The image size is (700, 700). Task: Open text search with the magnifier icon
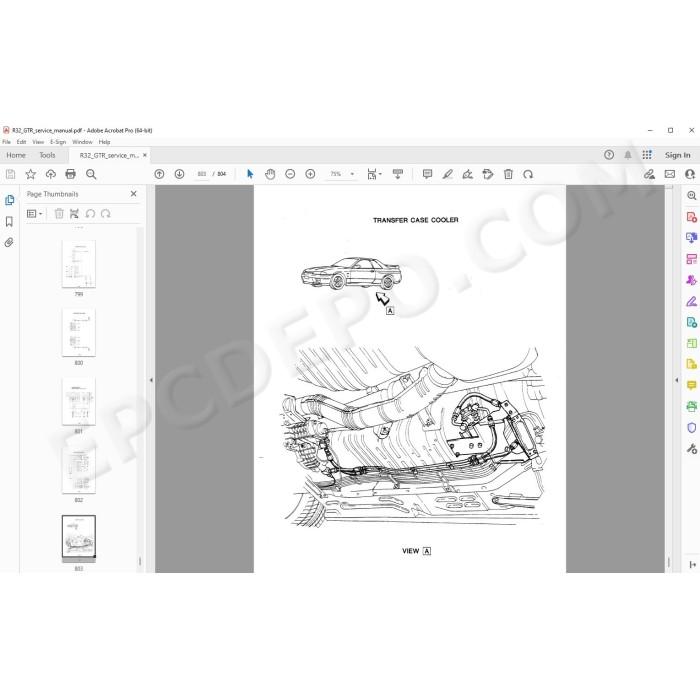[x=91, y=174]
